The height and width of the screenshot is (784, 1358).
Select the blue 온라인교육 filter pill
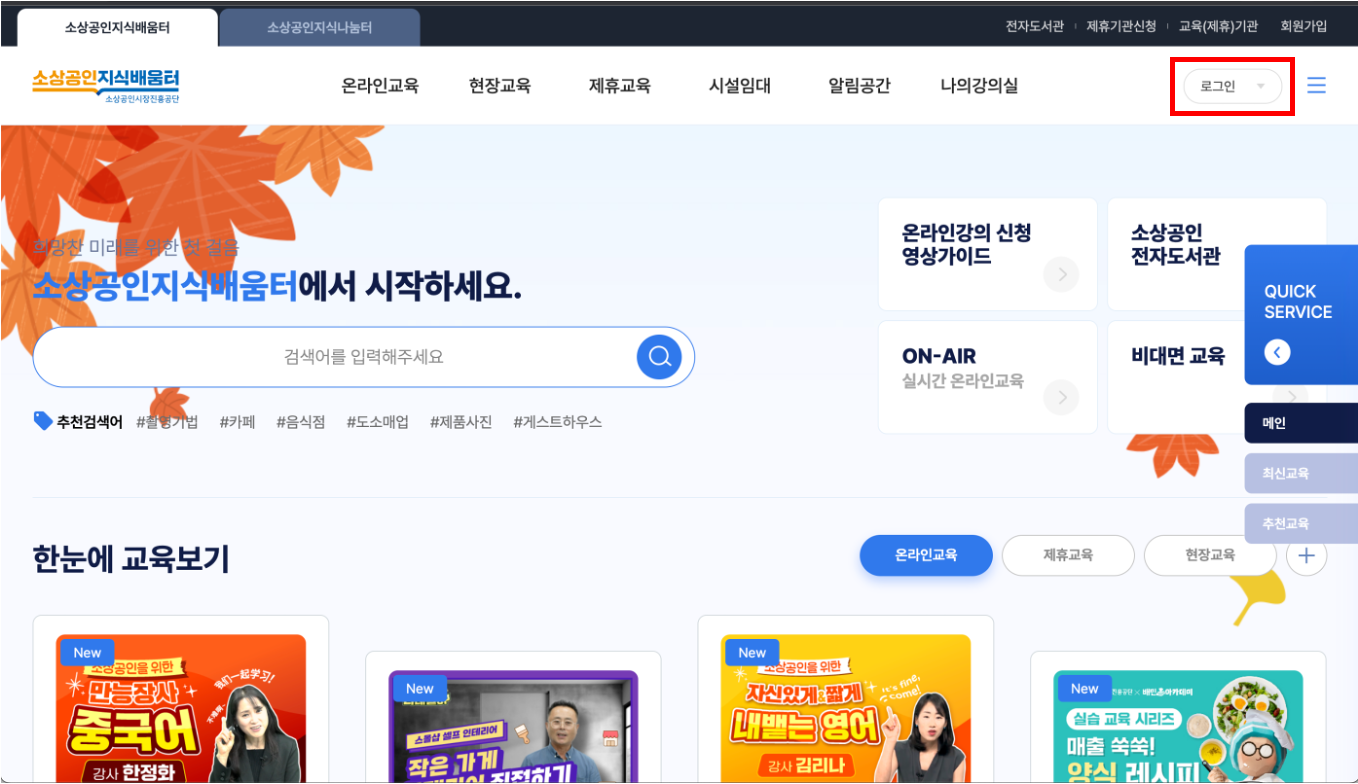926,555
